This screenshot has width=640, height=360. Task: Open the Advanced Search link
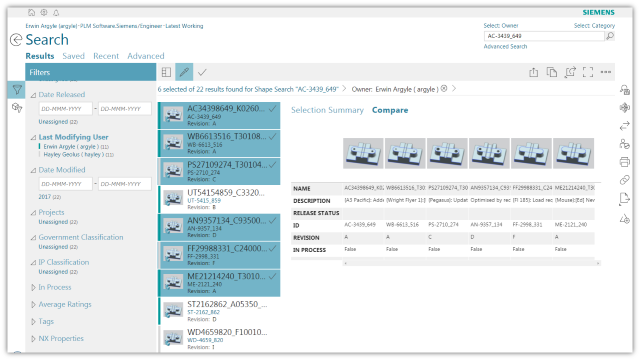505,47
